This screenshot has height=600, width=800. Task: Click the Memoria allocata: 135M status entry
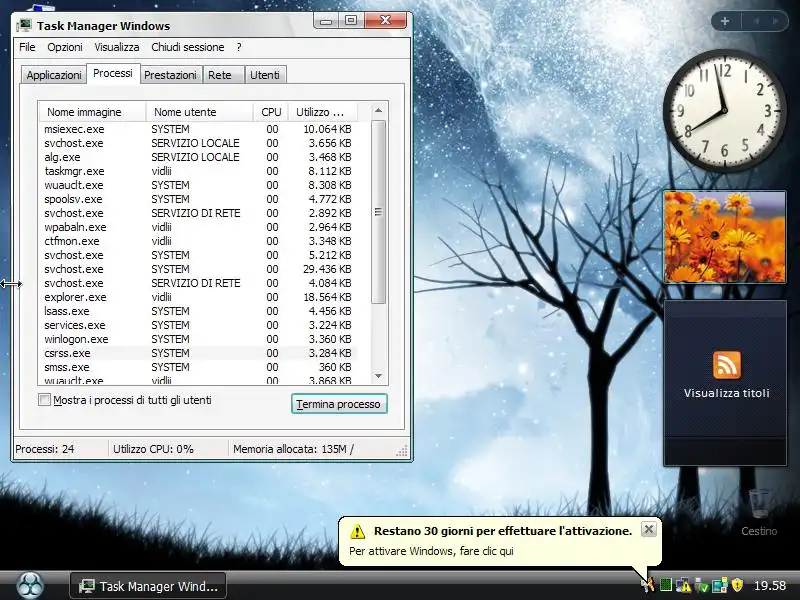click(311, 449)
